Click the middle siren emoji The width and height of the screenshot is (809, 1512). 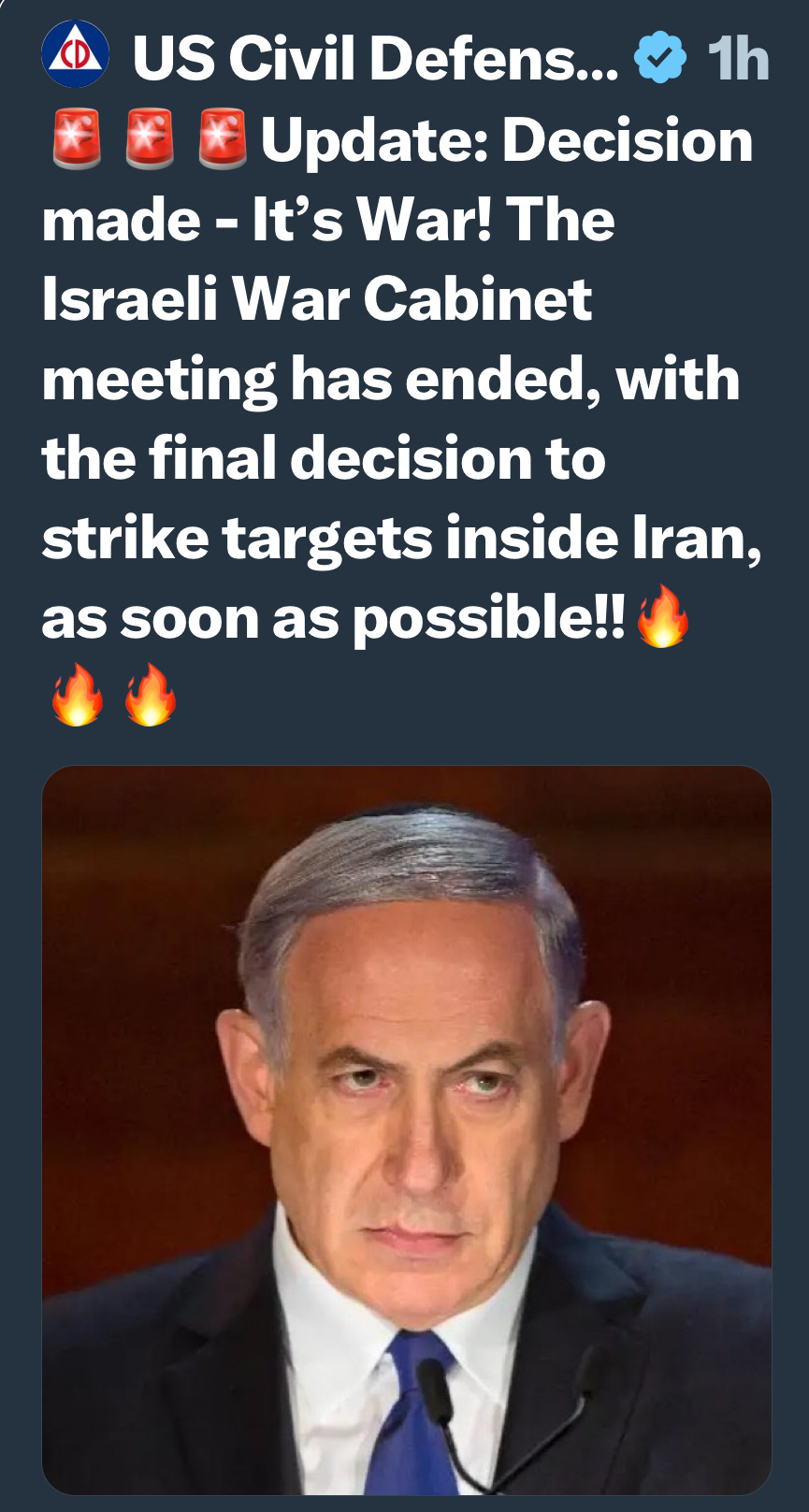point(150,139)
